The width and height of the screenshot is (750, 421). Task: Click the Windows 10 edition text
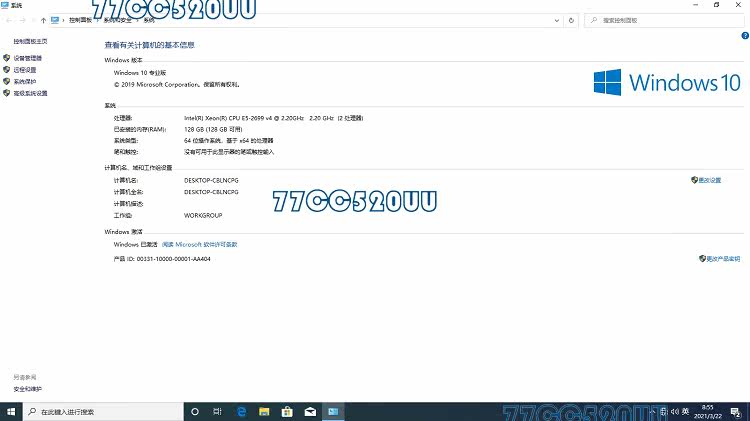pyautogui.click(x=140, y=73)
